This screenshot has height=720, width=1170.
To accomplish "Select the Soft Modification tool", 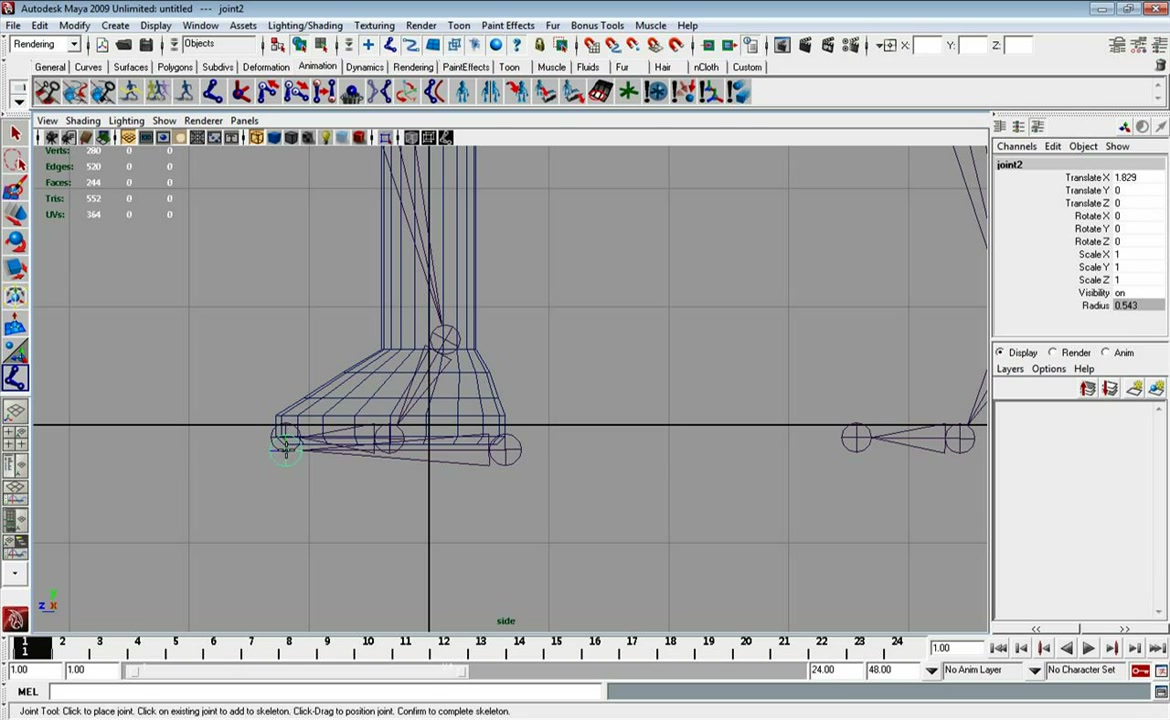I will click(15, 324).
